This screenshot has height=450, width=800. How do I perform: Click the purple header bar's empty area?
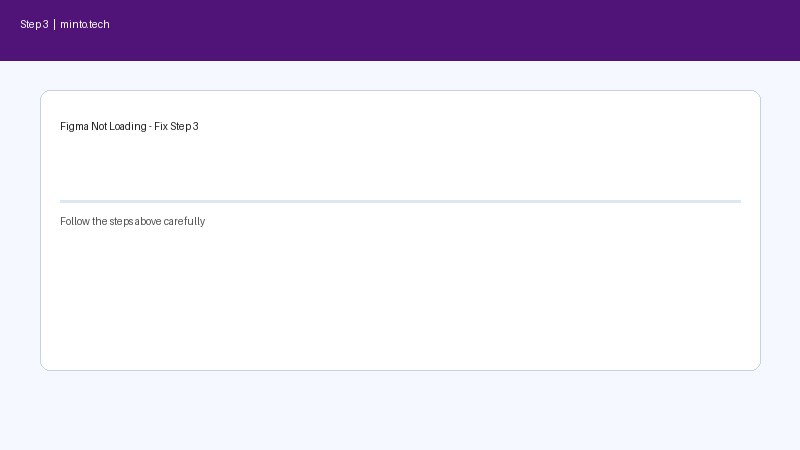tap(400, 30)
